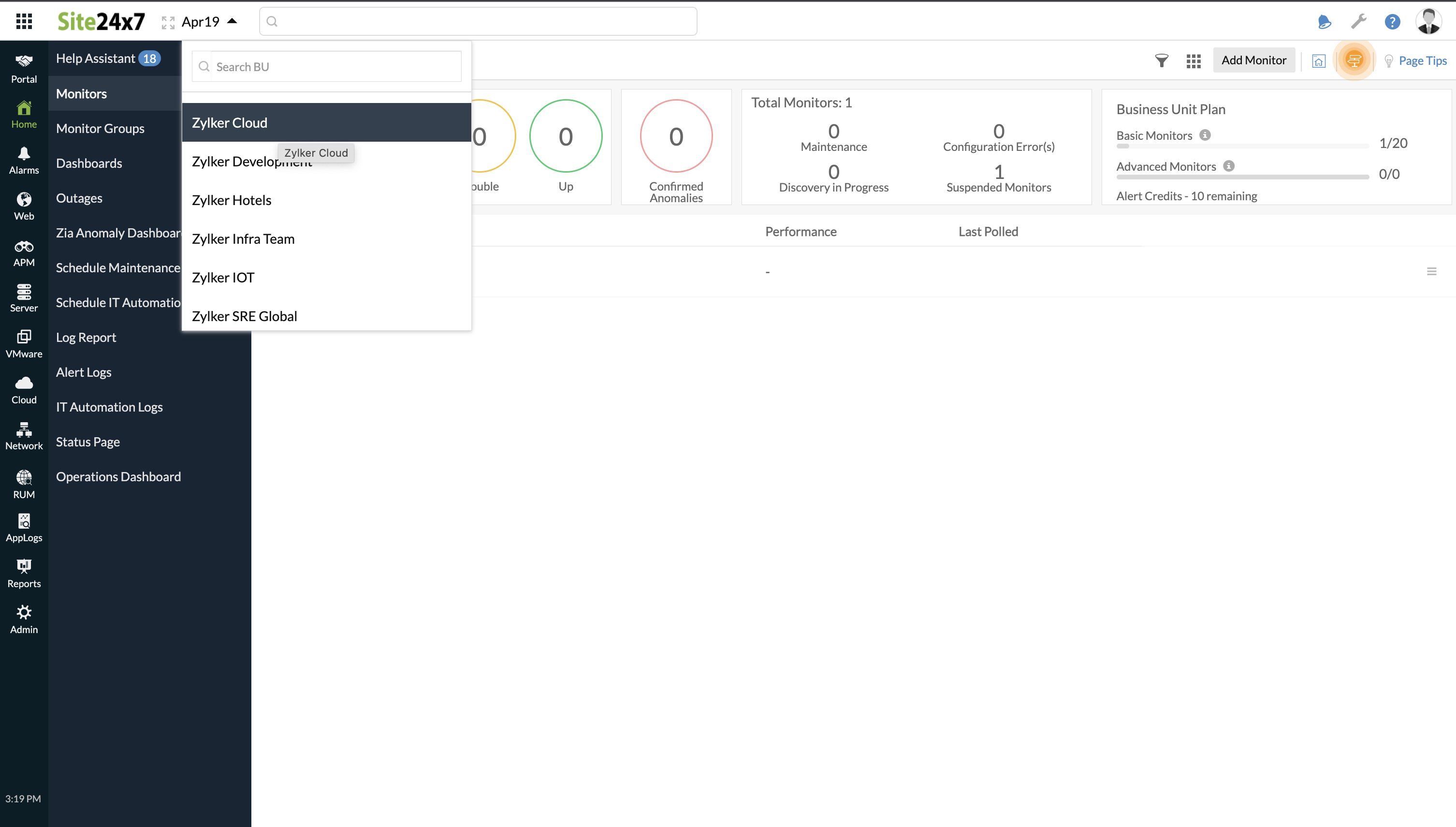The image size is (1456, 827).
Task: Navigate to Web monitoring section
Action: pos(23,207)
